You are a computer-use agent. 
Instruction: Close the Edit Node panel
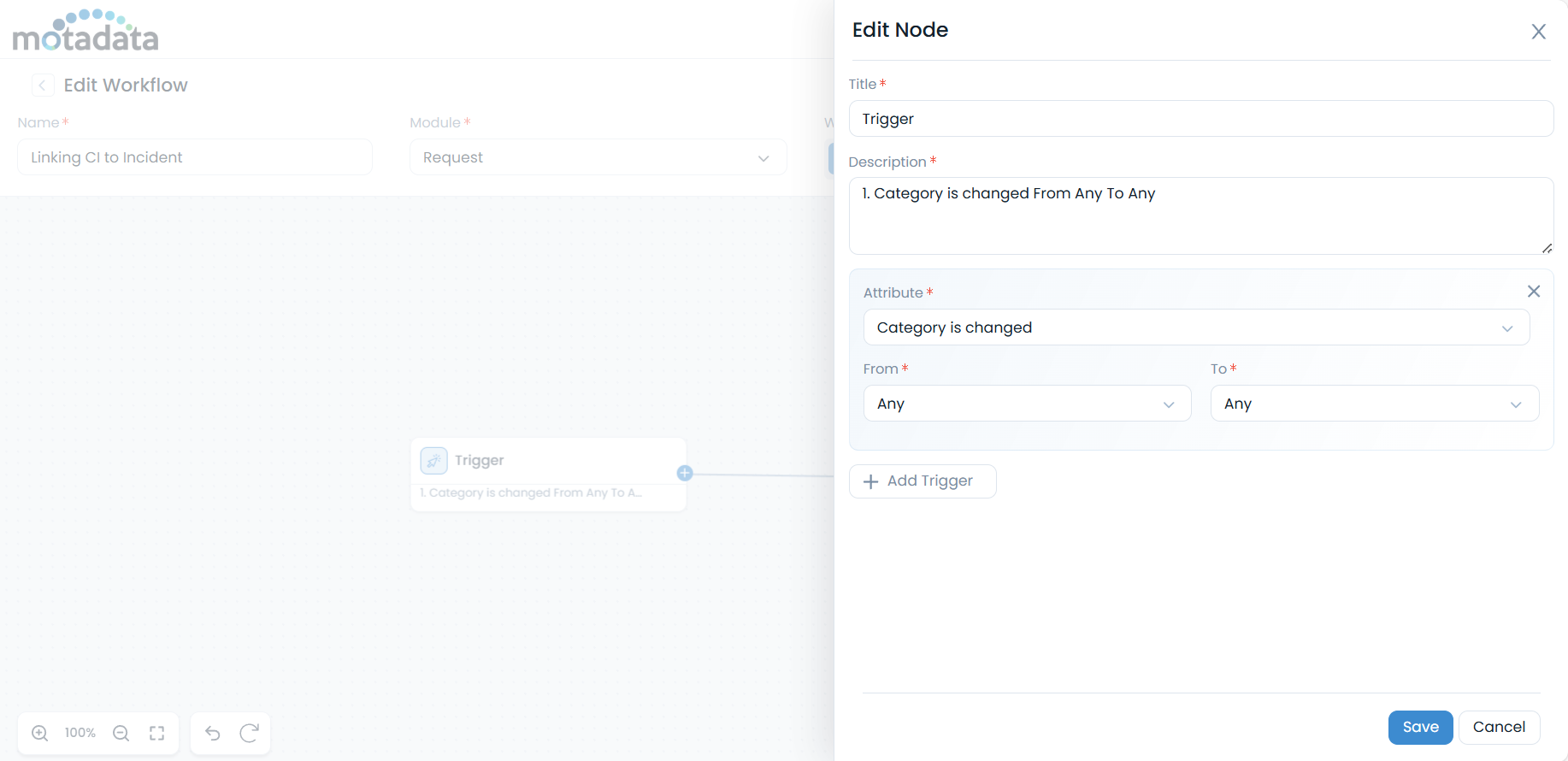pyautogui.click(x=1538, y=32)
